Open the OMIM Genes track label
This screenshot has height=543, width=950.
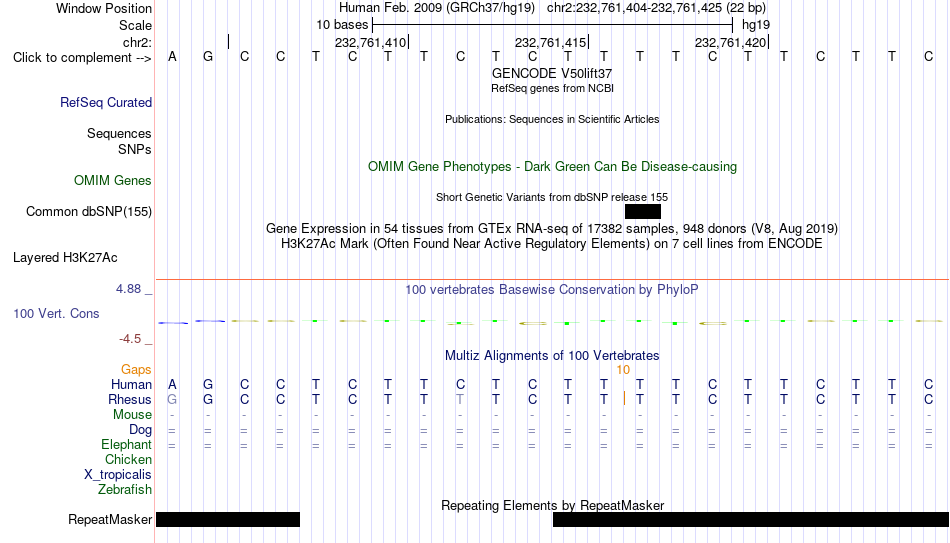(113, 181)
